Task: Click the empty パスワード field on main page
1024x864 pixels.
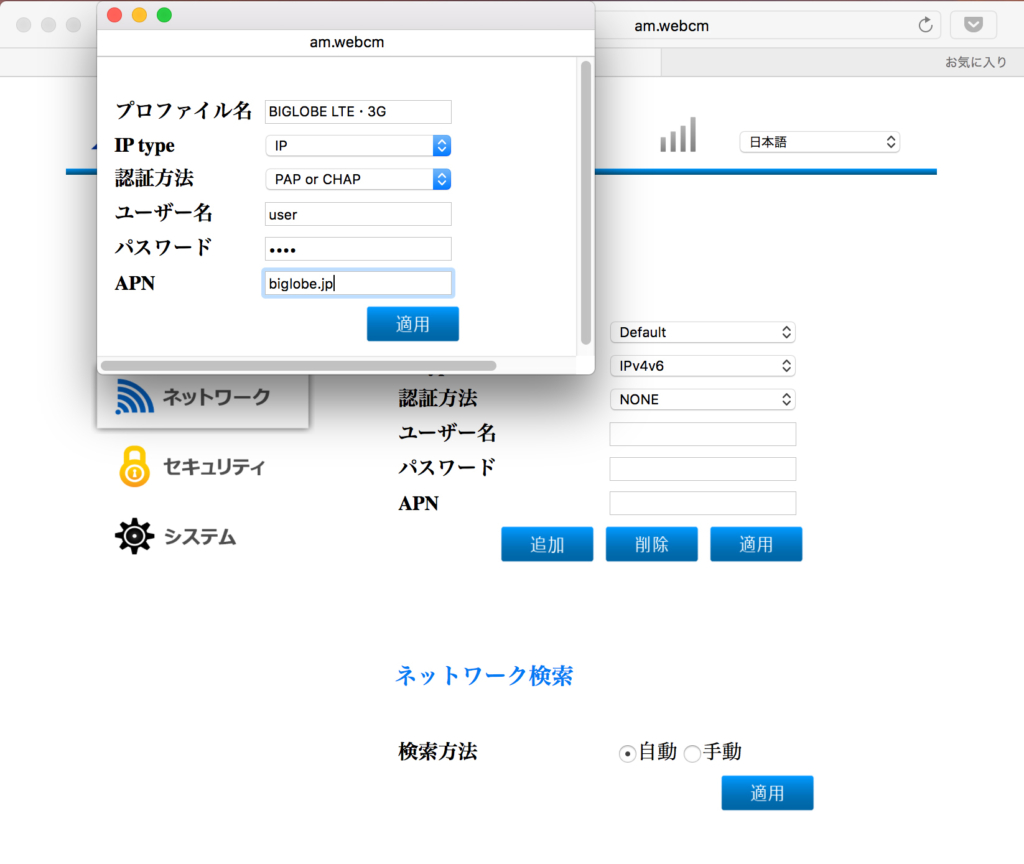Action: pyautogui.click(x=703, y=468)
